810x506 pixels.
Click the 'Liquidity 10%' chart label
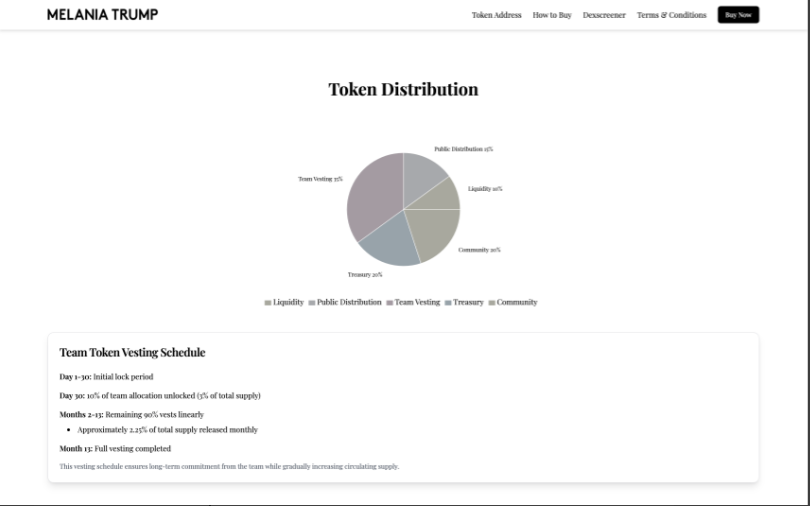coord(485,188)
